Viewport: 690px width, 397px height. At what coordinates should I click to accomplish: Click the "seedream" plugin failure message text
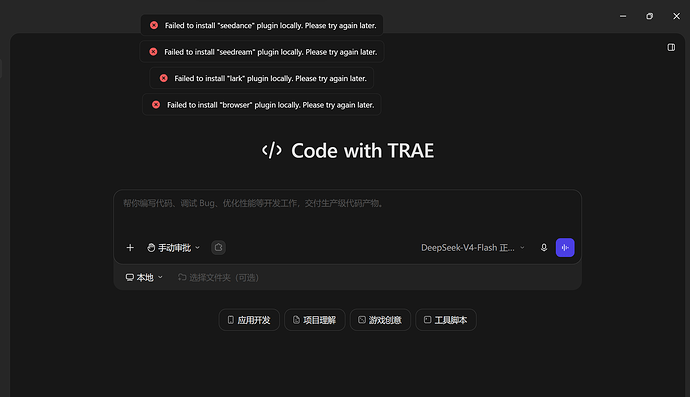271,52
